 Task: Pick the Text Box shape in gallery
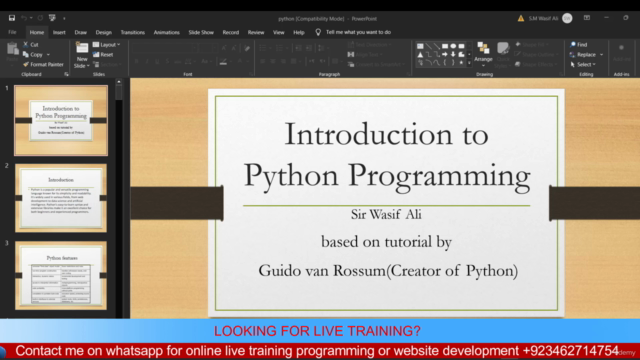pyautogui.click(x=420, y=46)
